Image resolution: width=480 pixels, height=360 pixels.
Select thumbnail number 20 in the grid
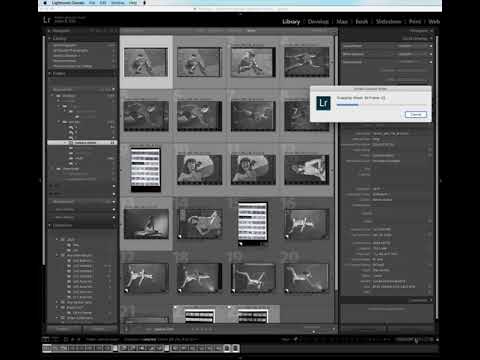pos(307,278)
